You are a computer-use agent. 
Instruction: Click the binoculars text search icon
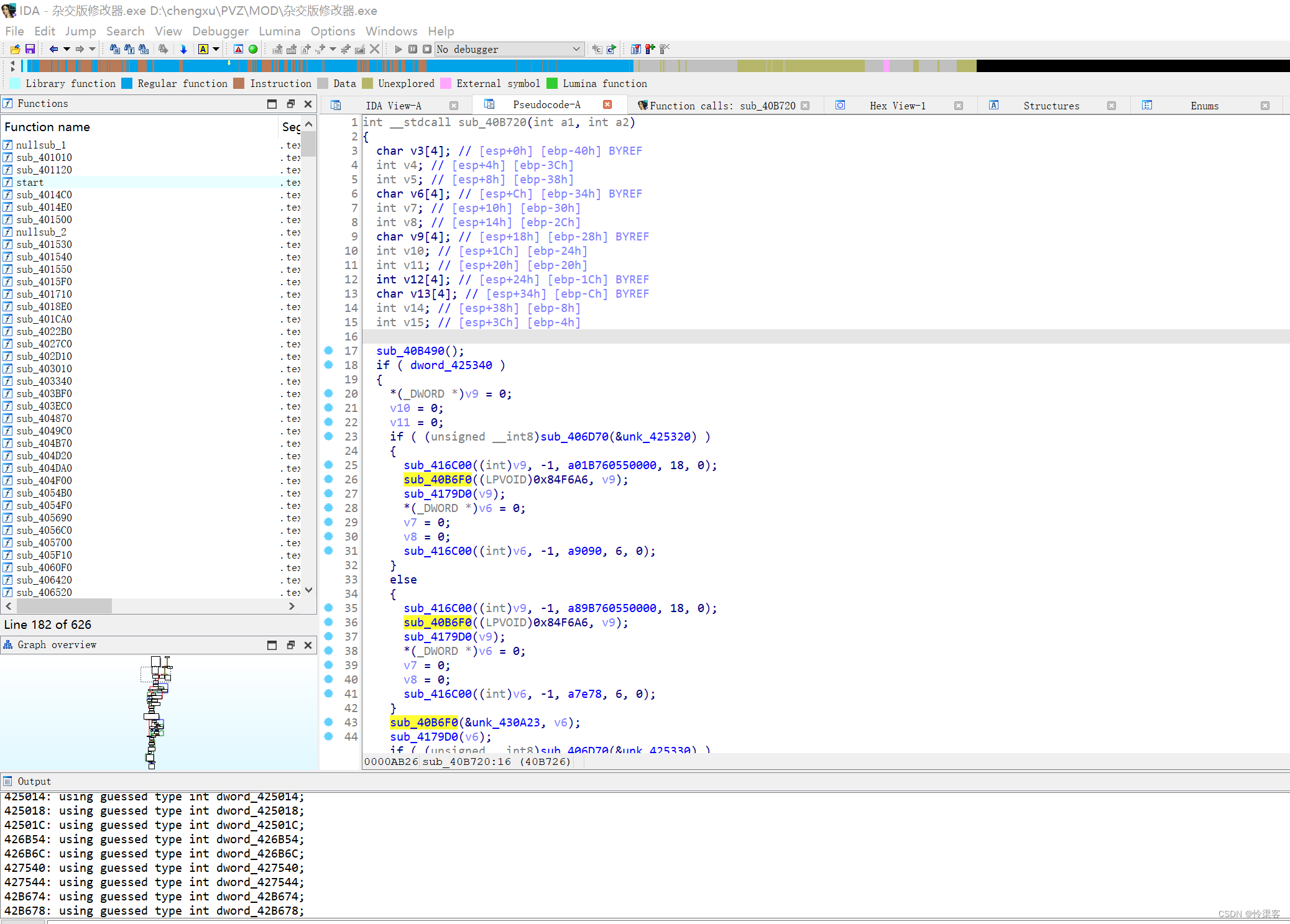pyautogui.click(x=129, y=49)
